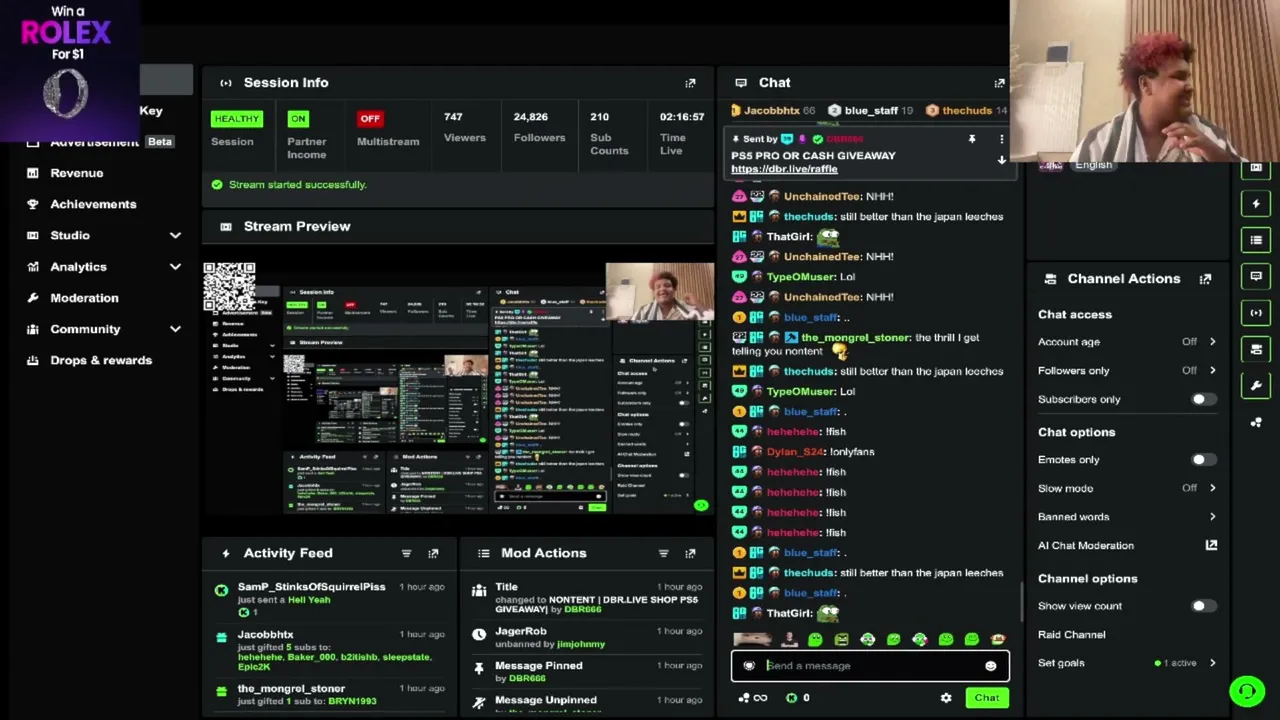Open the green support headset button

pyautogui.click(x=1247, y=691)
